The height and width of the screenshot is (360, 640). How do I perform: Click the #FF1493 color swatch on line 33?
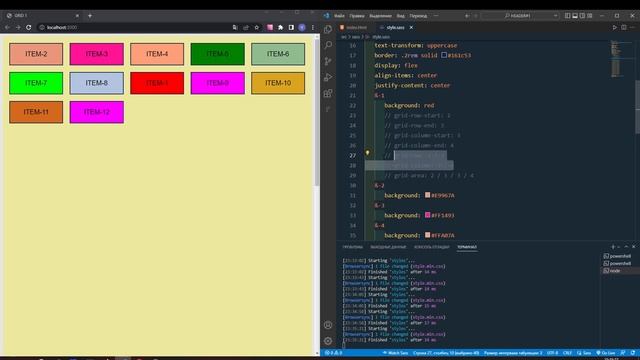(427, 215)
